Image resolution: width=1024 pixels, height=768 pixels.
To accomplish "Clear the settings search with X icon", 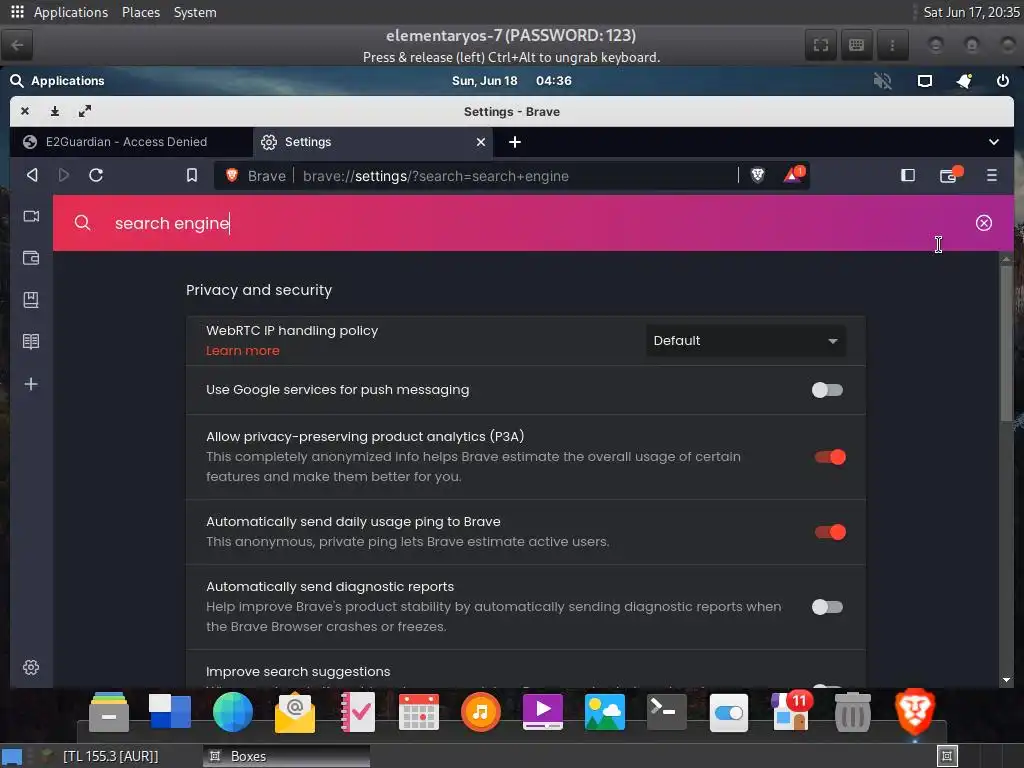I will tap(984, 223).
